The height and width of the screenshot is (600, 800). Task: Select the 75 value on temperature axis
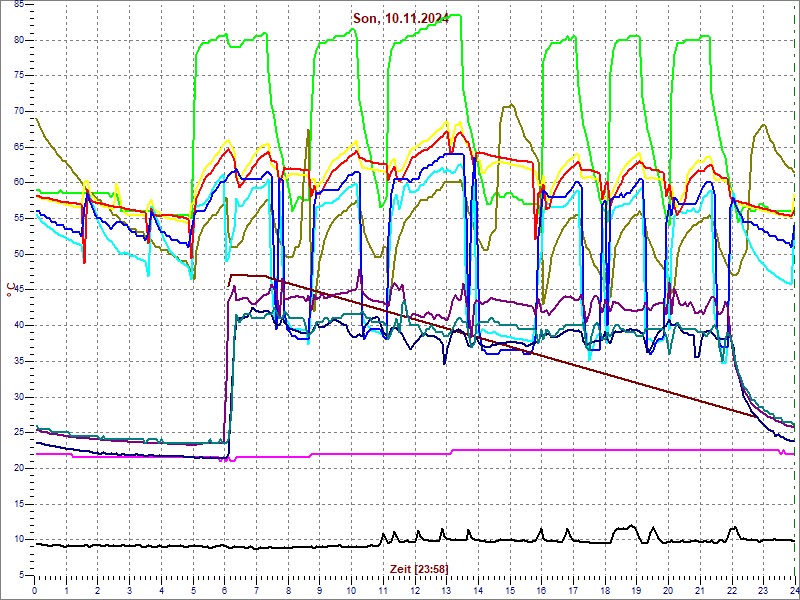point(17,76)
